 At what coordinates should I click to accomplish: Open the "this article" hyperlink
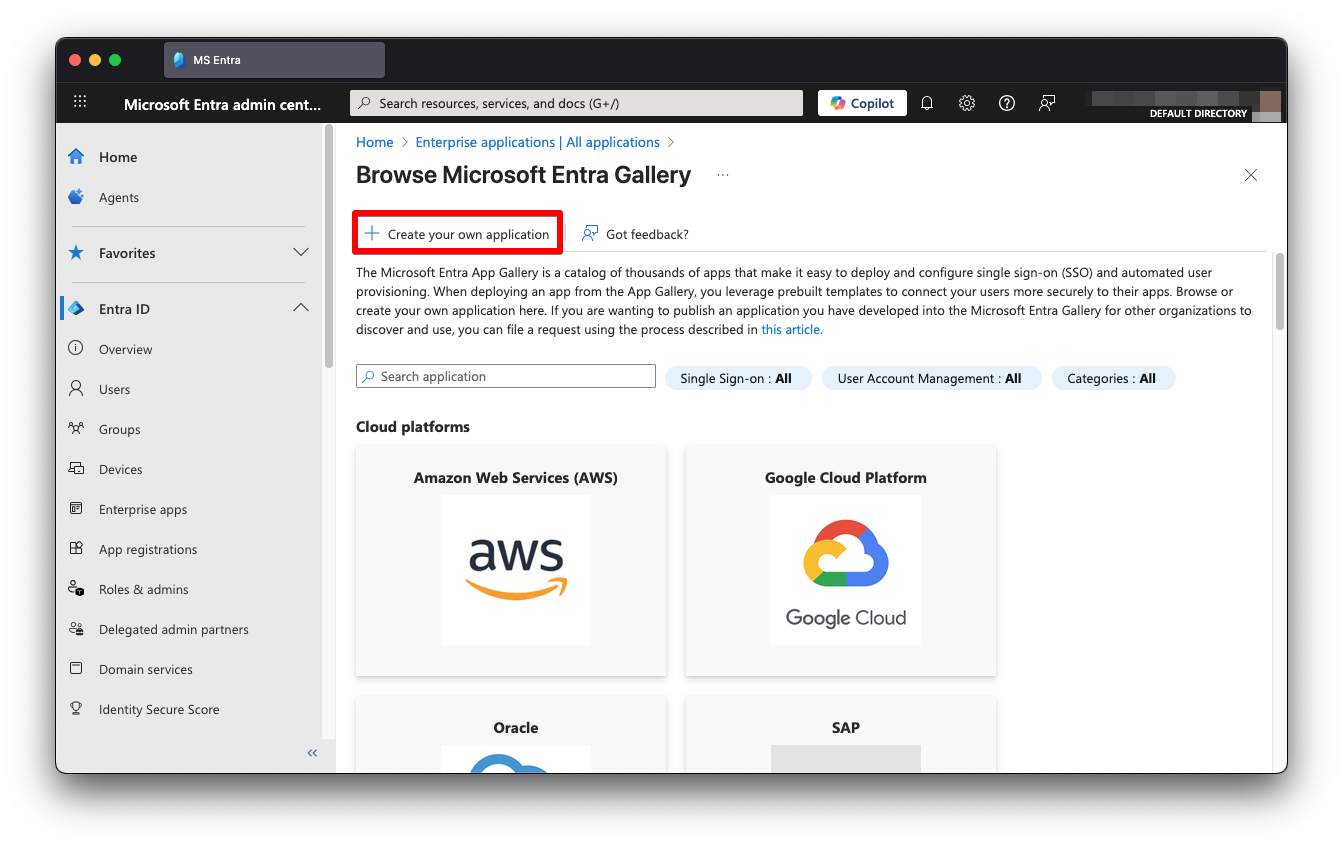pos(791,329)
